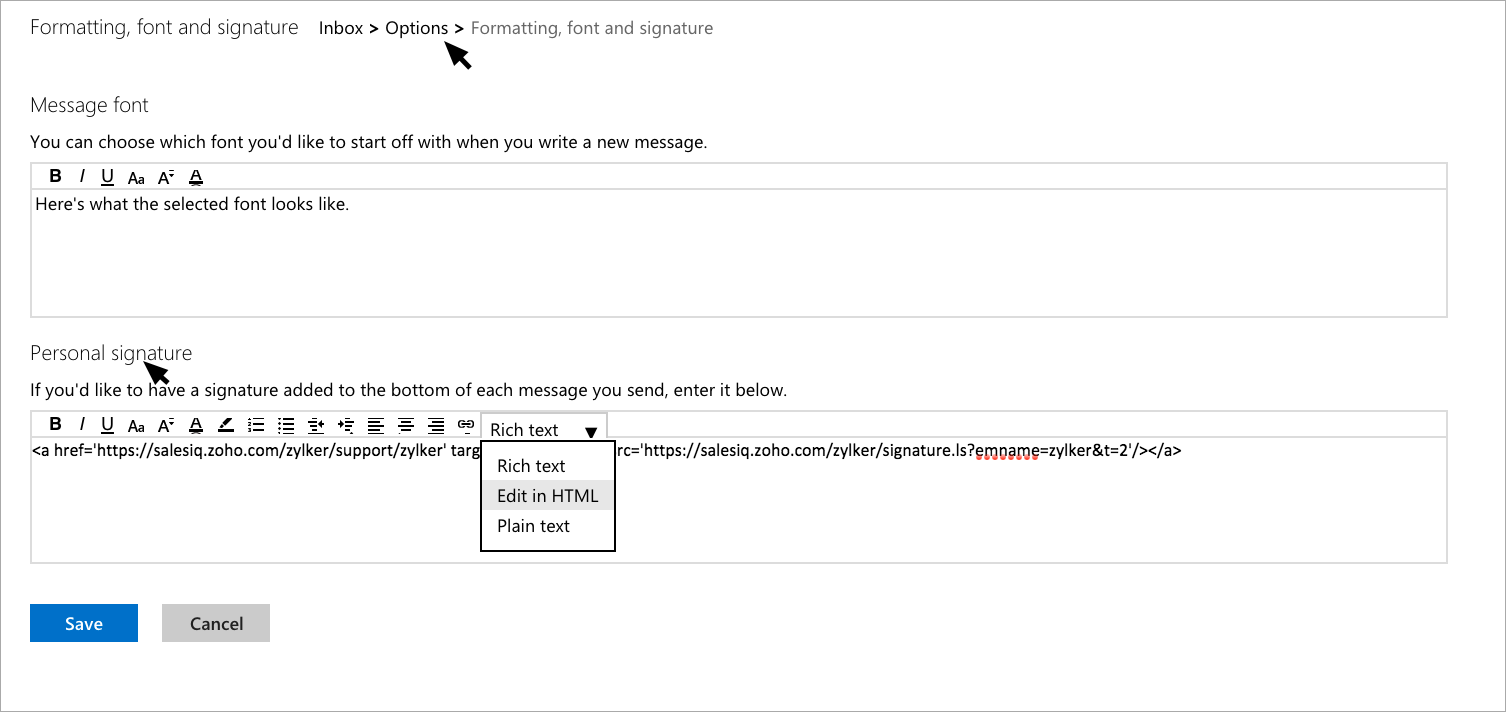Select Rich text from the dropdown list
The image size is (1506, 712).
[548, 466]
